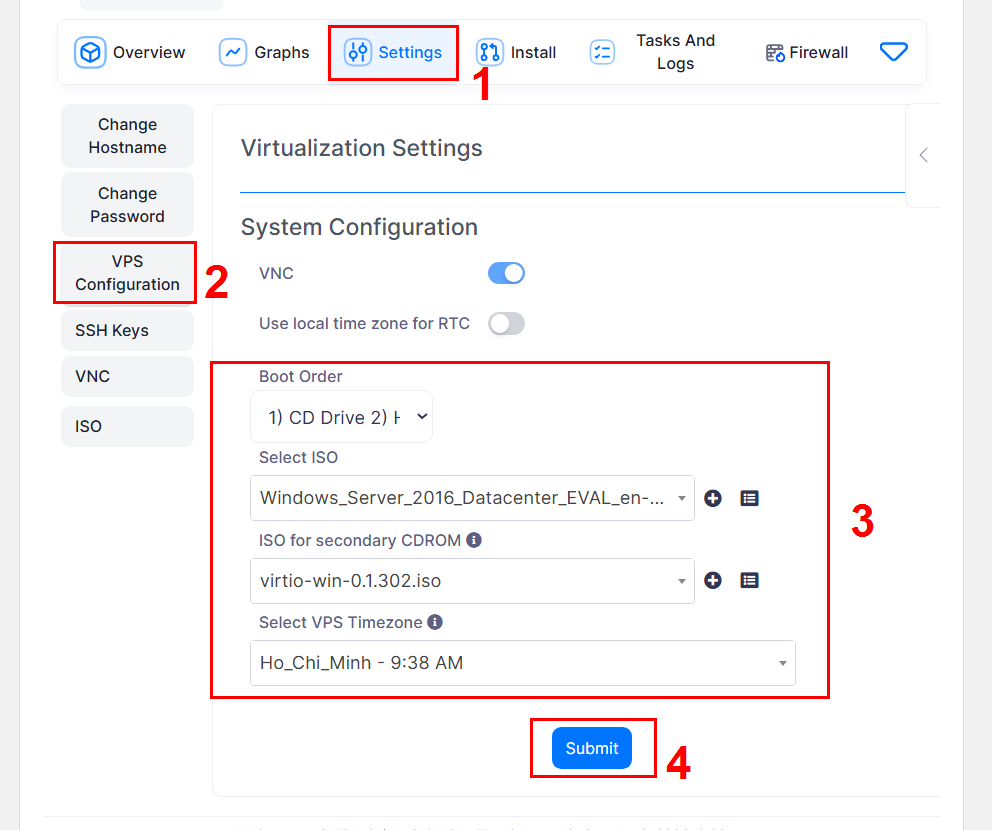Open ISO section in sidebar
992x830 pixels.
coord(127,426)
